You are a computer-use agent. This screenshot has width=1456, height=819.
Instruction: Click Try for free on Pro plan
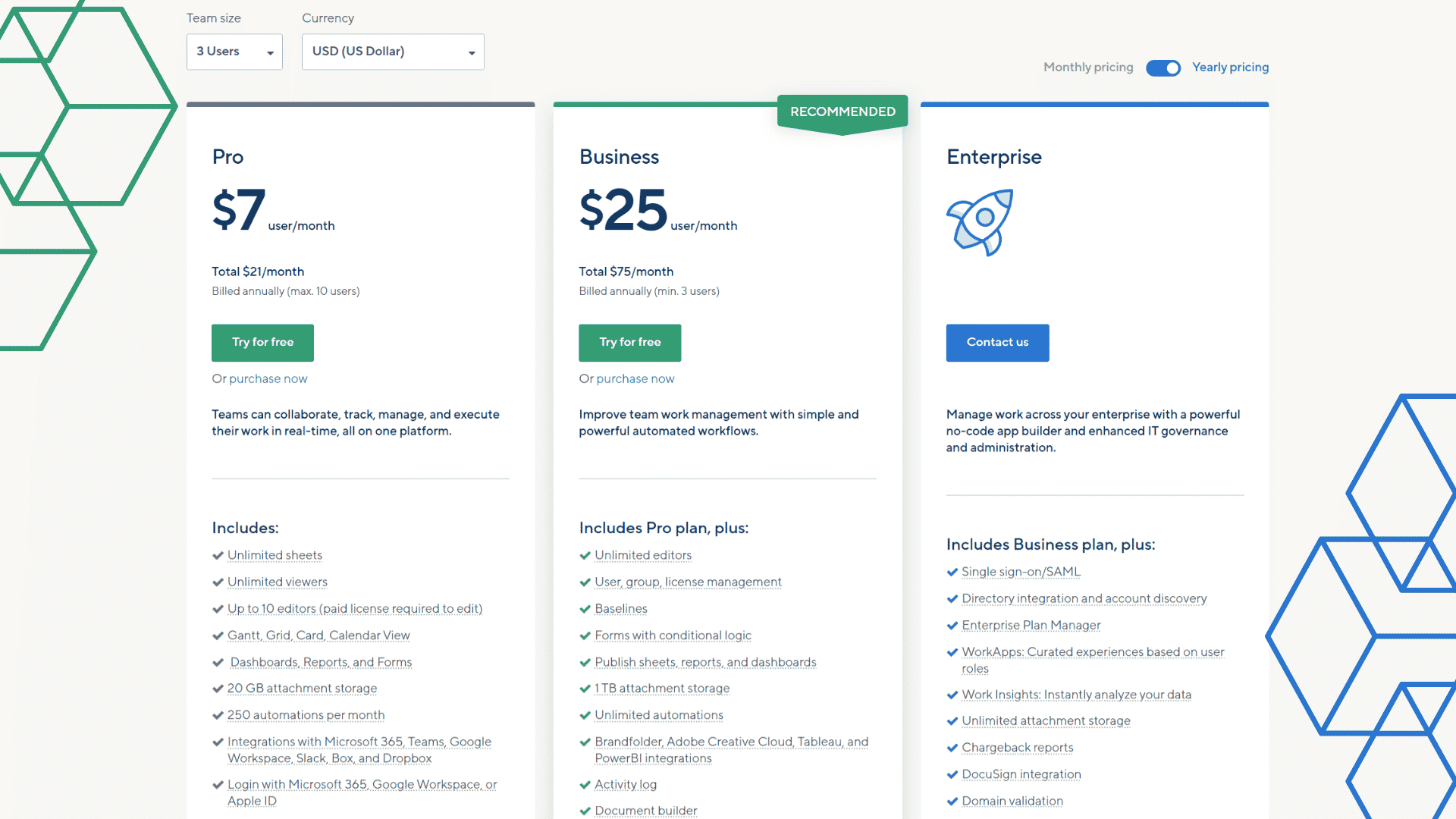tap(262, 342)
